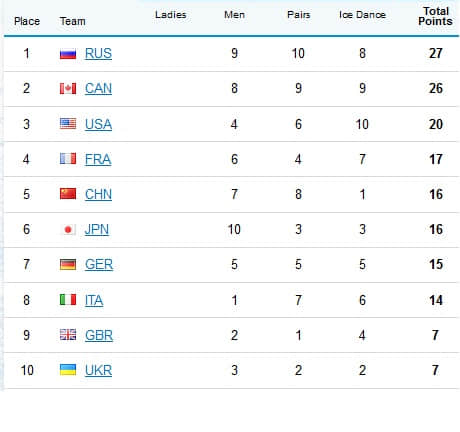
Task: Open the USA team link
Action: pyautogui.click(x=98, y=124)
